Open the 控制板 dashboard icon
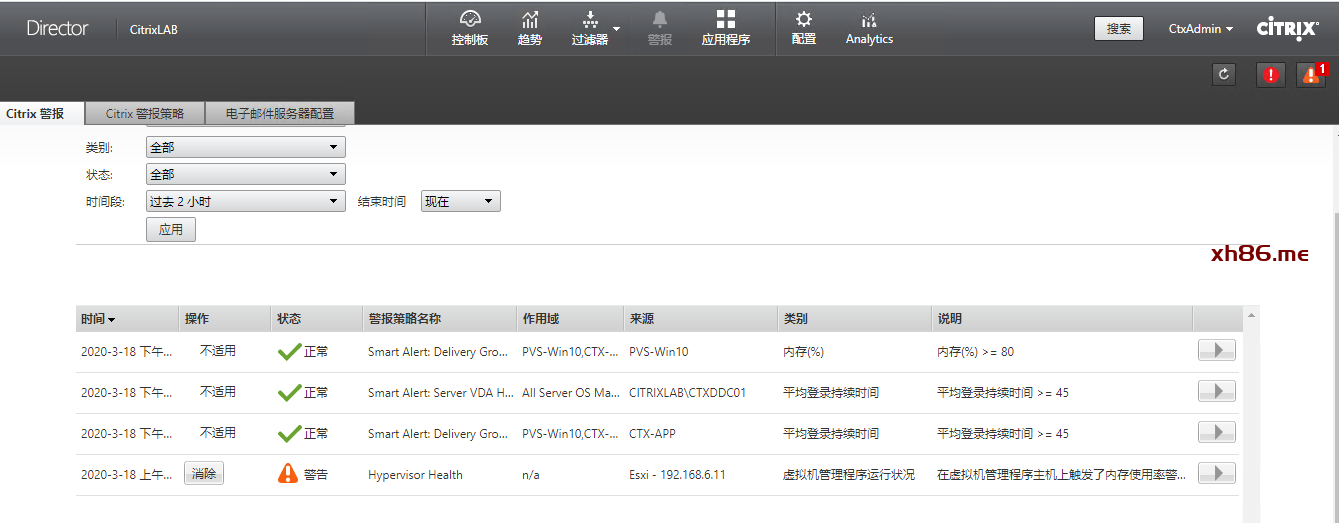Viewport: 1339px width, 523px height. pyautogui.click(x=470, y=21)
